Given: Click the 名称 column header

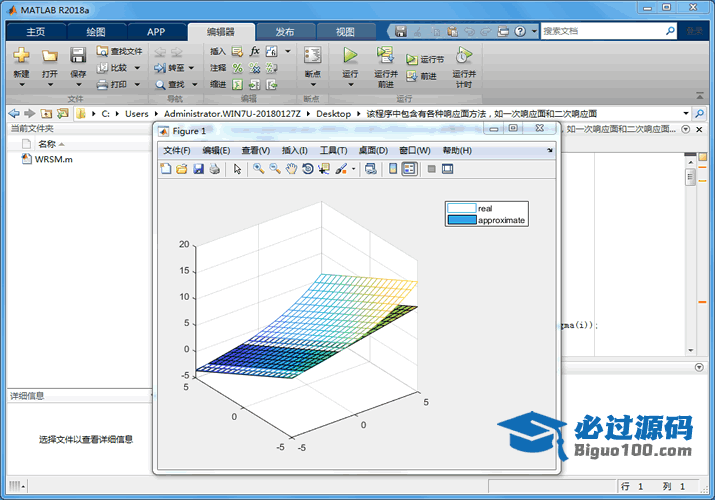Looking at the screenshot, I should coord(47,144).
